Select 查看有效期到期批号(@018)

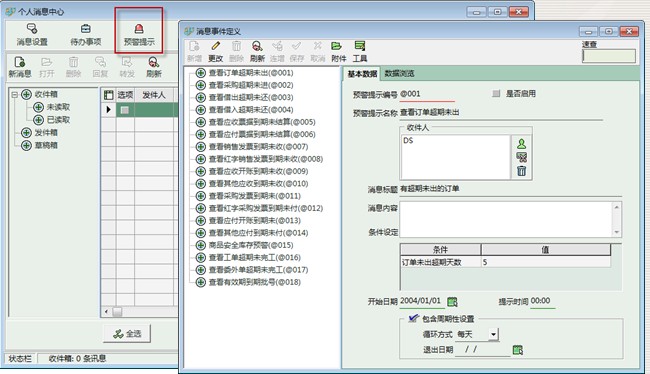(x=255, y=282)
